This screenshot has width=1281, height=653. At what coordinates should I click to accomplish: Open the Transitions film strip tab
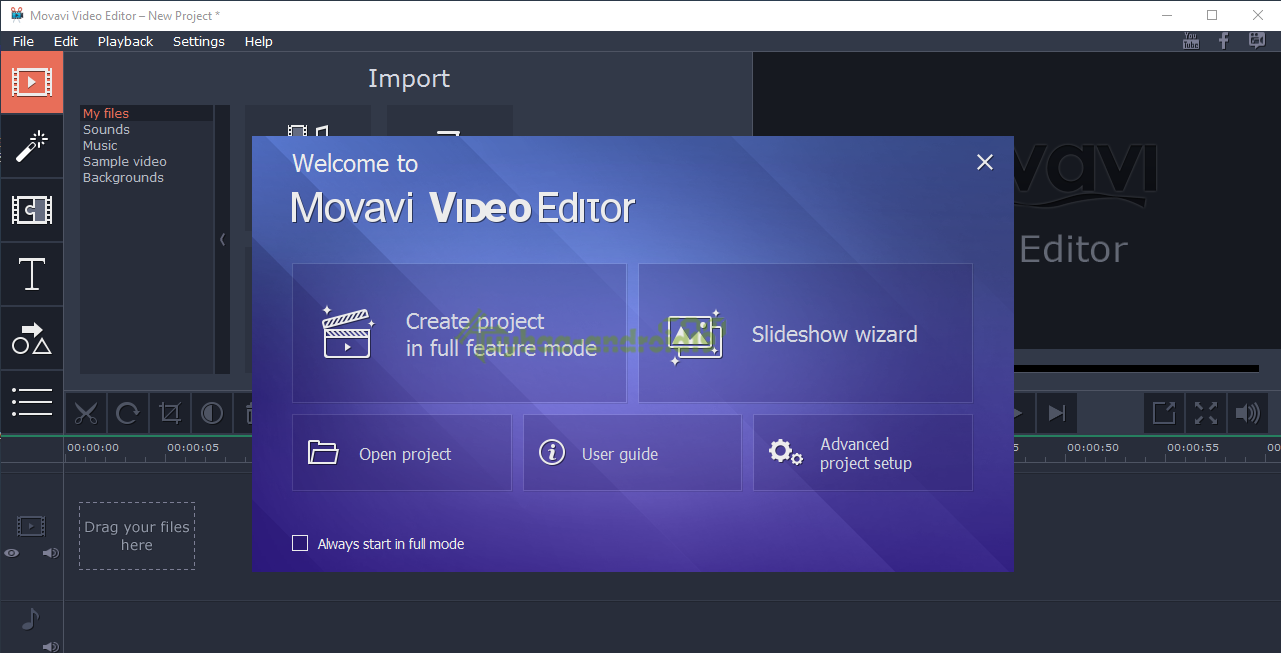click(x=32, y=210)
